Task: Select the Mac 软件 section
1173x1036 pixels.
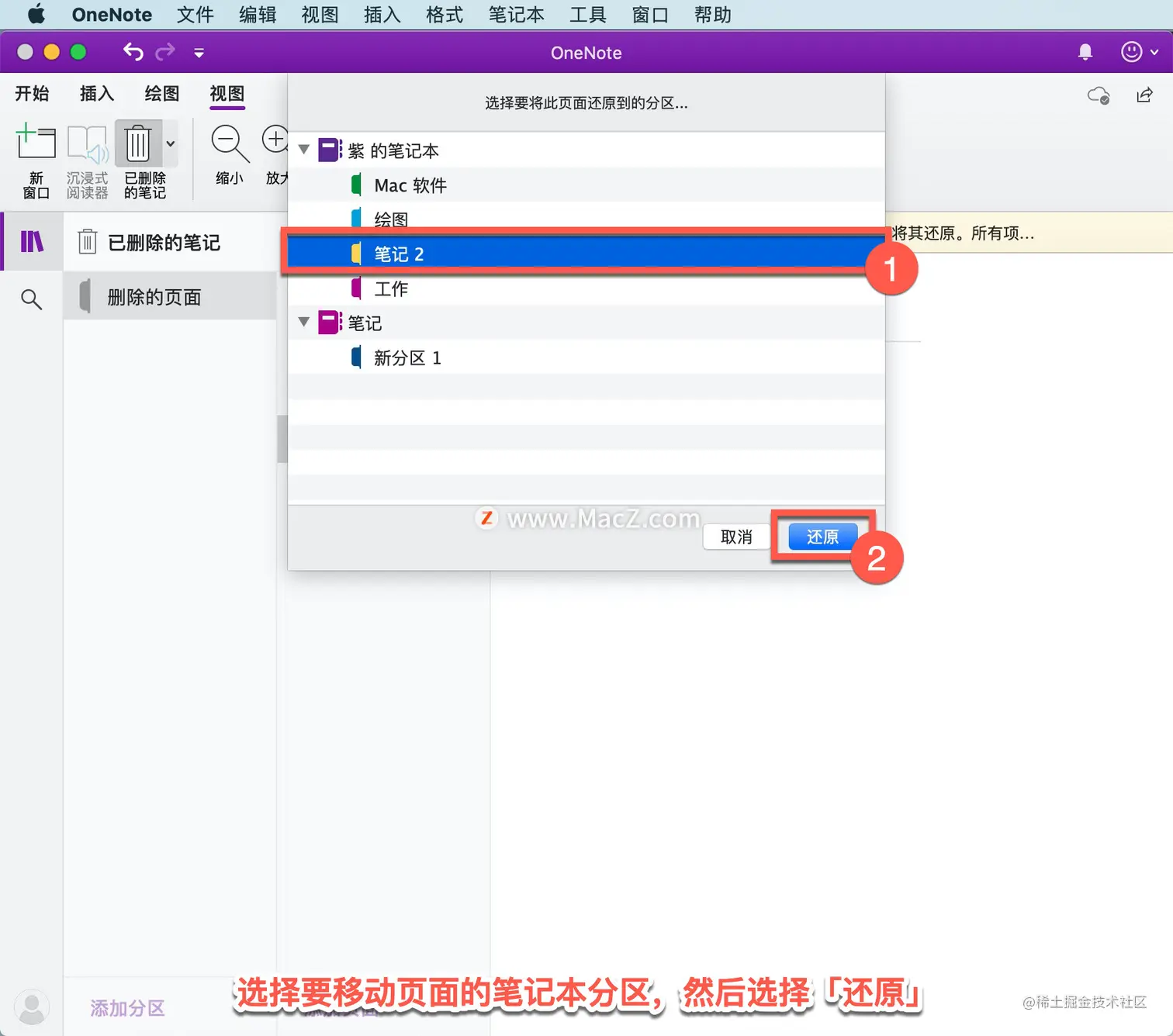Action: coord(586,185)
